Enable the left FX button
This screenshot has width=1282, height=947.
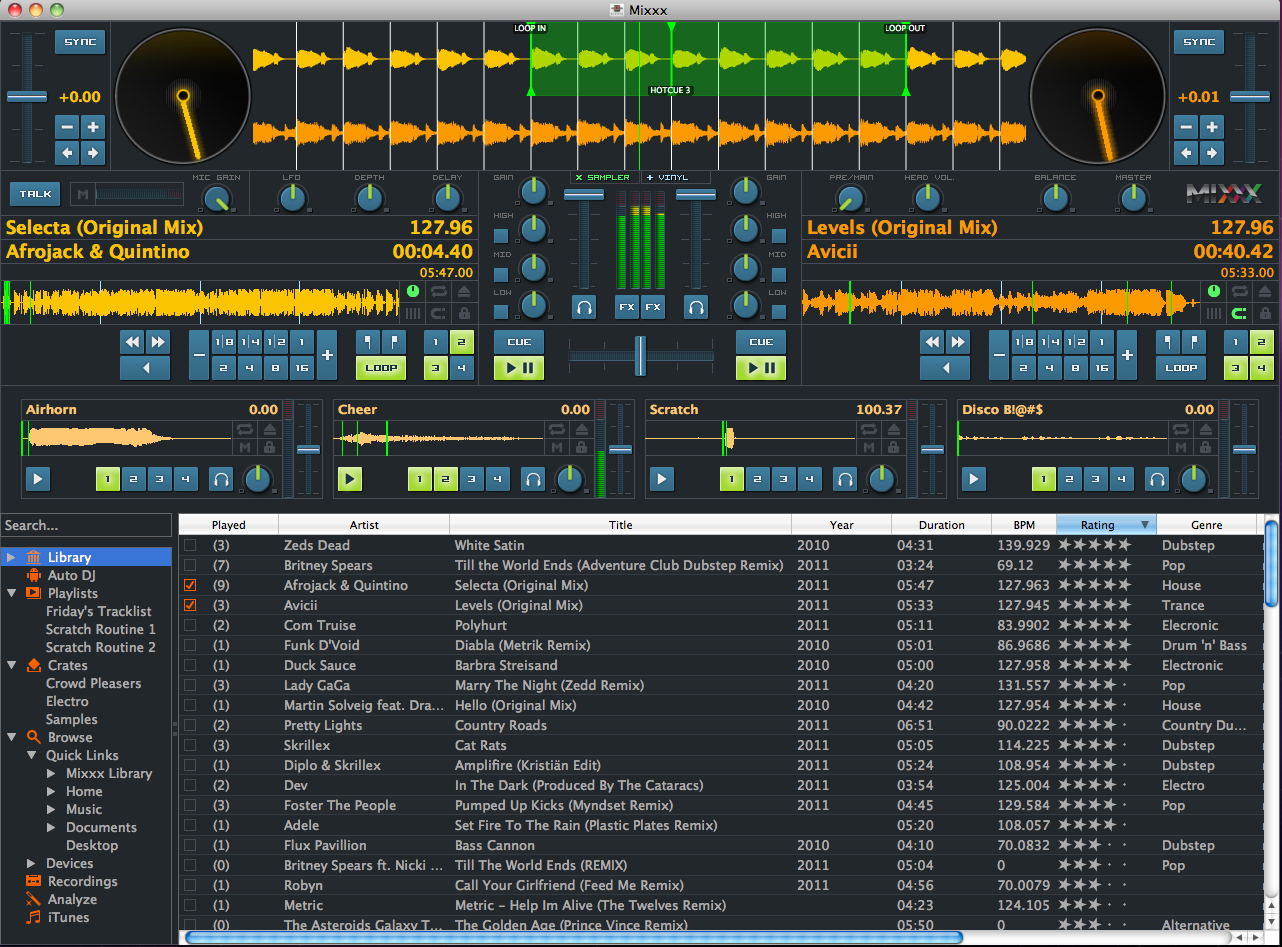click(627, 306)
